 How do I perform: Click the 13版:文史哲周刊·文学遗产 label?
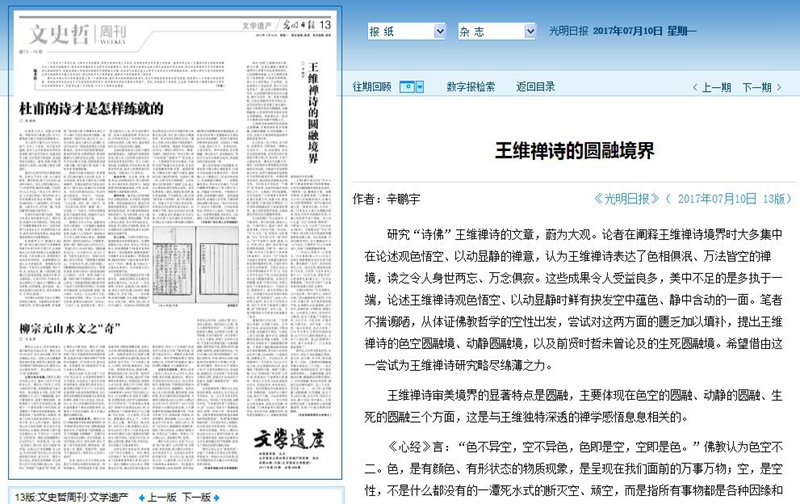tap(71, 497)
